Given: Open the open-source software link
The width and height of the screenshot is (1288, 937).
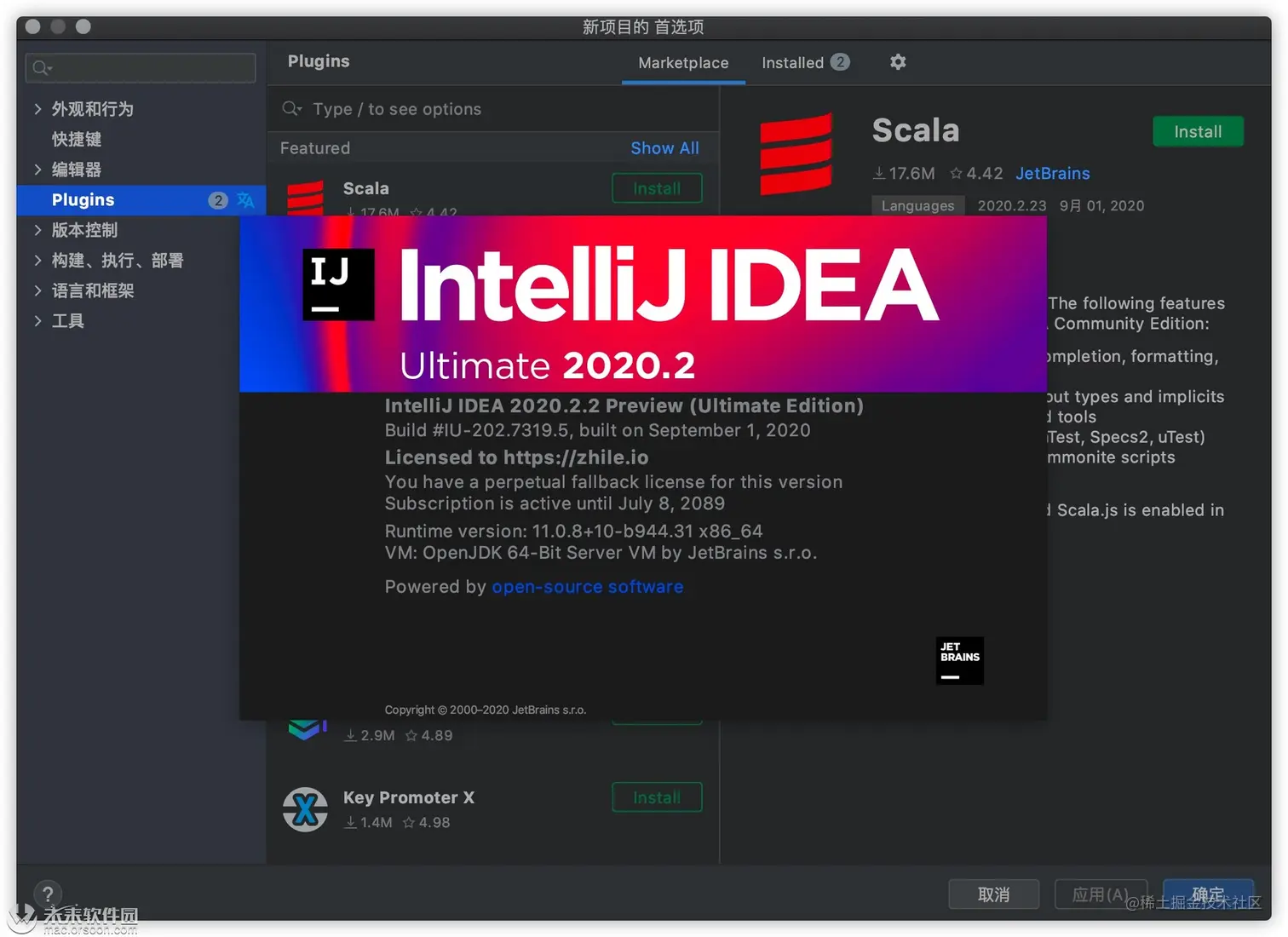Looking at the screenshot, I should click(588, 587).
